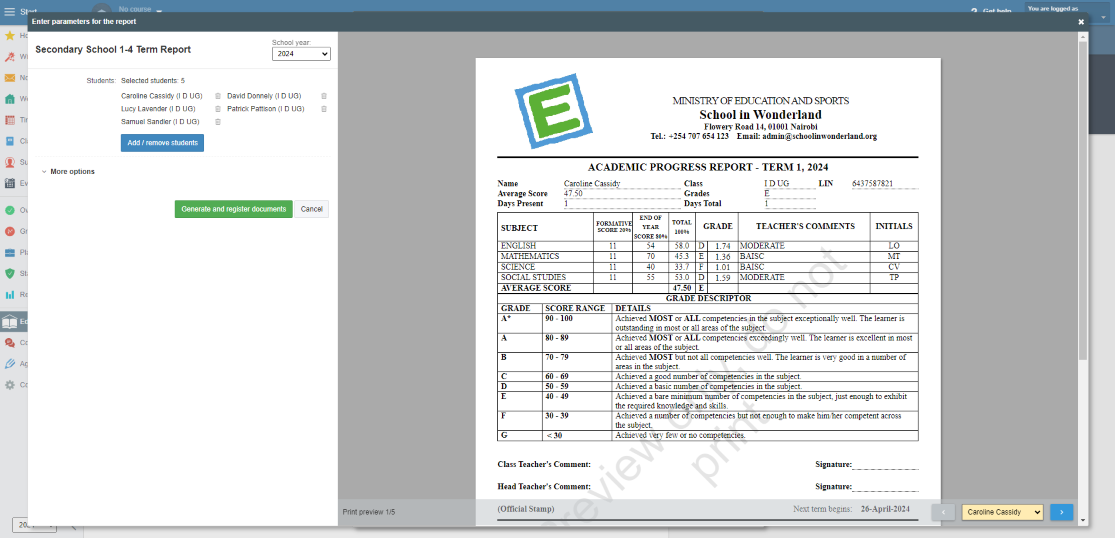This screenshot has height=538, width=1115.
Task: Click the LIN value 6437587821
Action: [873, 183]
